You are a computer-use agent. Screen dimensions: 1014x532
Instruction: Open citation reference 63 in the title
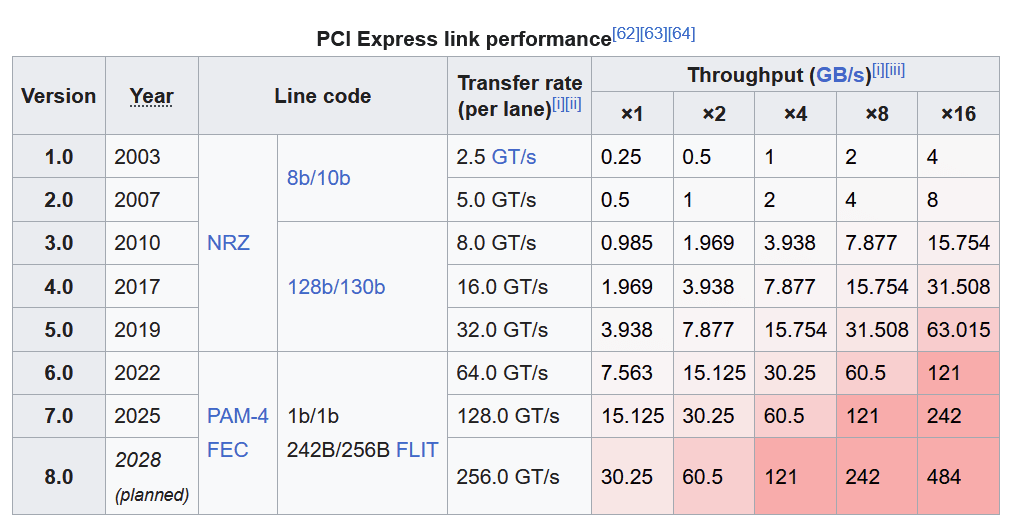tap(655, 34)
